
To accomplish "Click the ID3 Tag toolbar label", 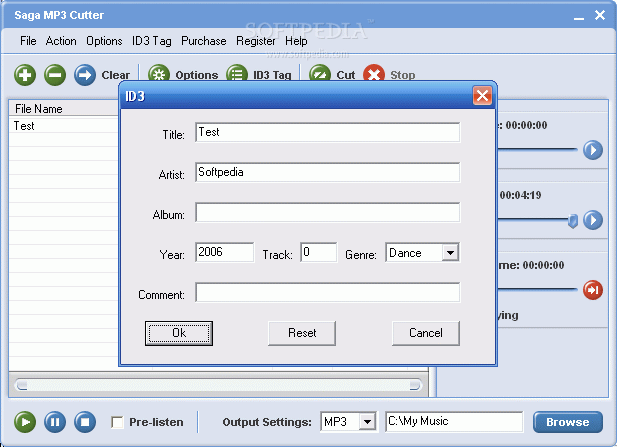I will tap(272, 75).
